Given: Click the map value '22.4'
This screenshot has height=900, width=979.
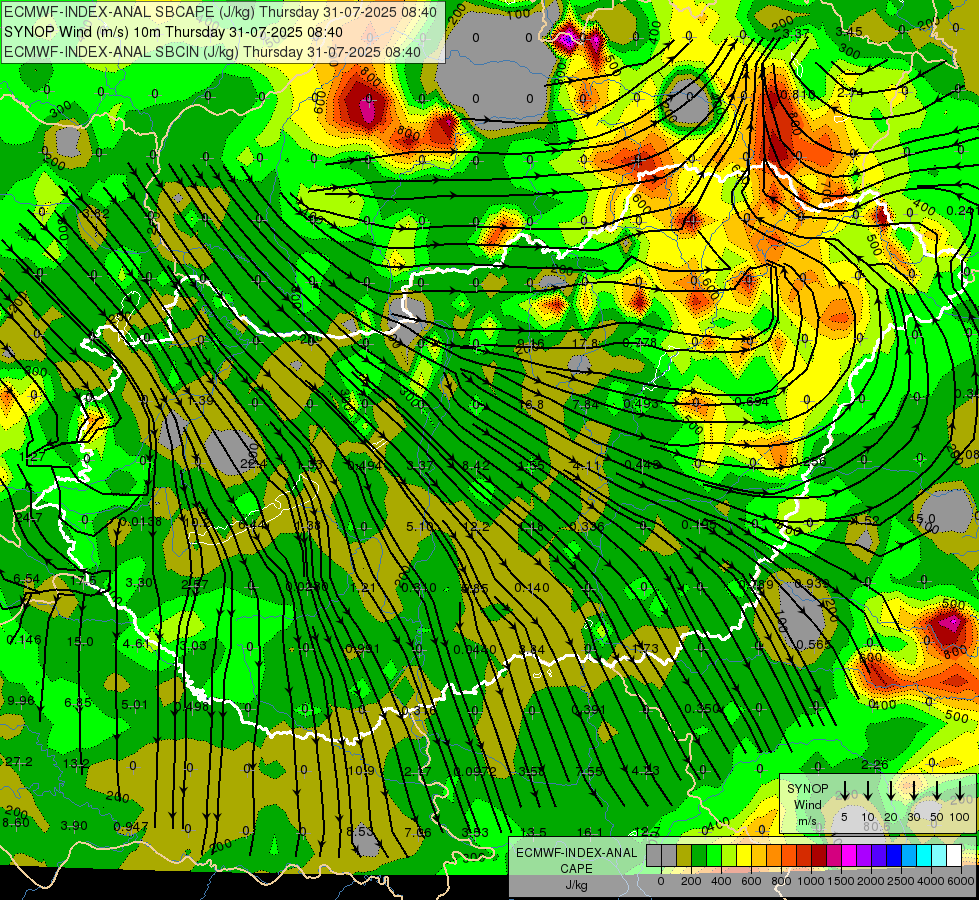Looking at the screenshot, I should click(253, 463).
